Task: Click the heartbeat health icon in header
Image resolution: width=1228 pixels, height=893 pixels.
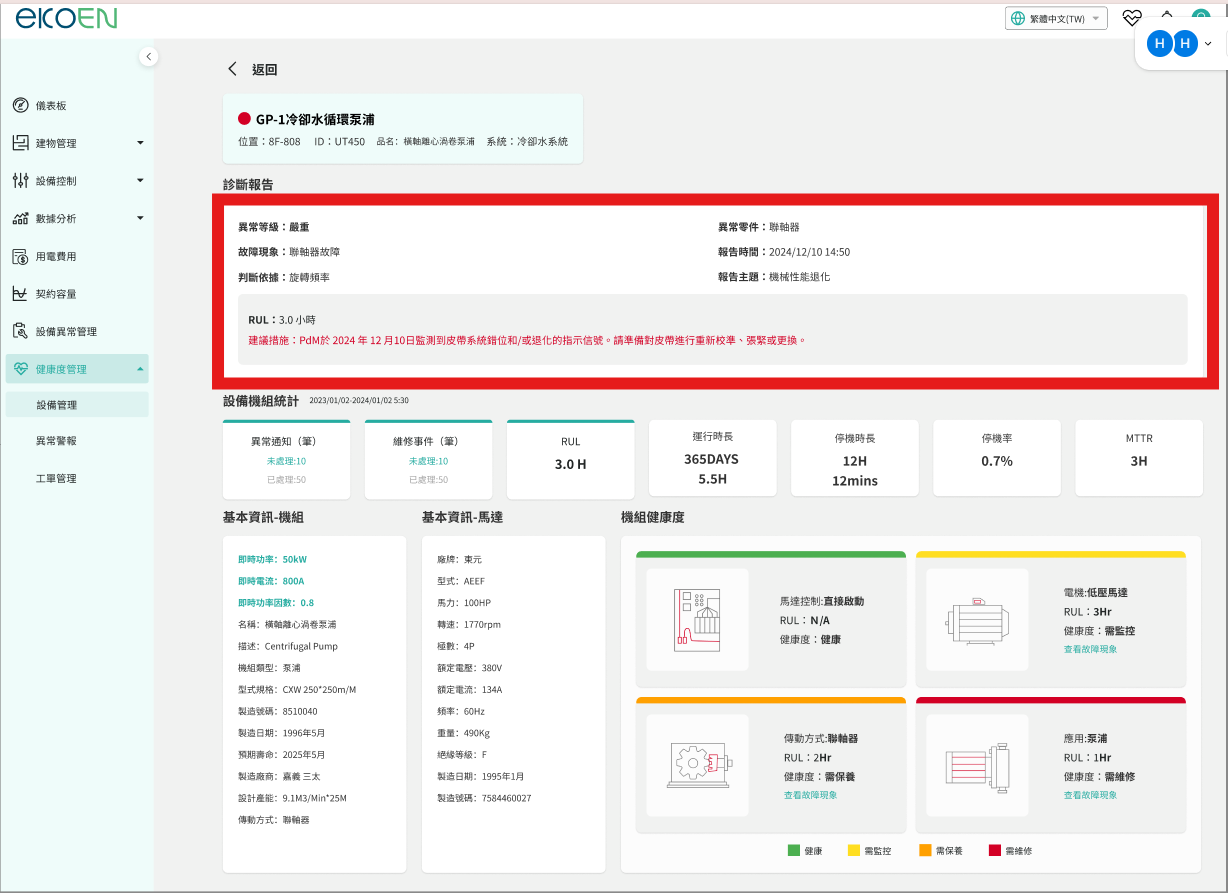Action: coord(1131,18)
